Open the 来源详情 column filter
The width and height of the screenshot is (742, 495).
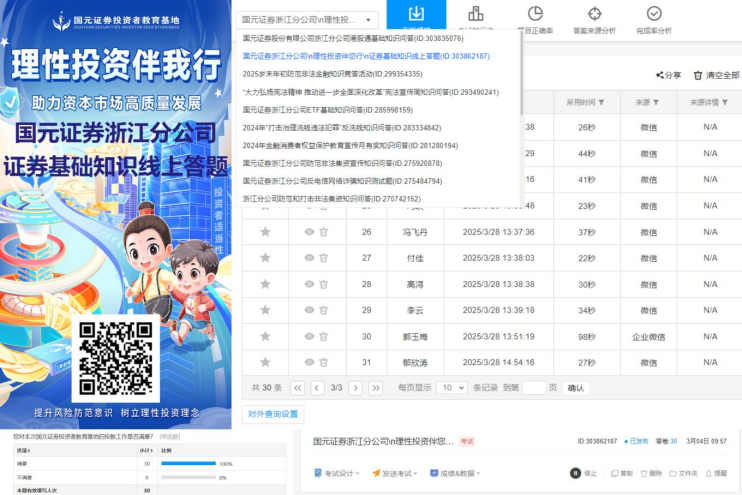pyautogui.click(x=724, y=102)
